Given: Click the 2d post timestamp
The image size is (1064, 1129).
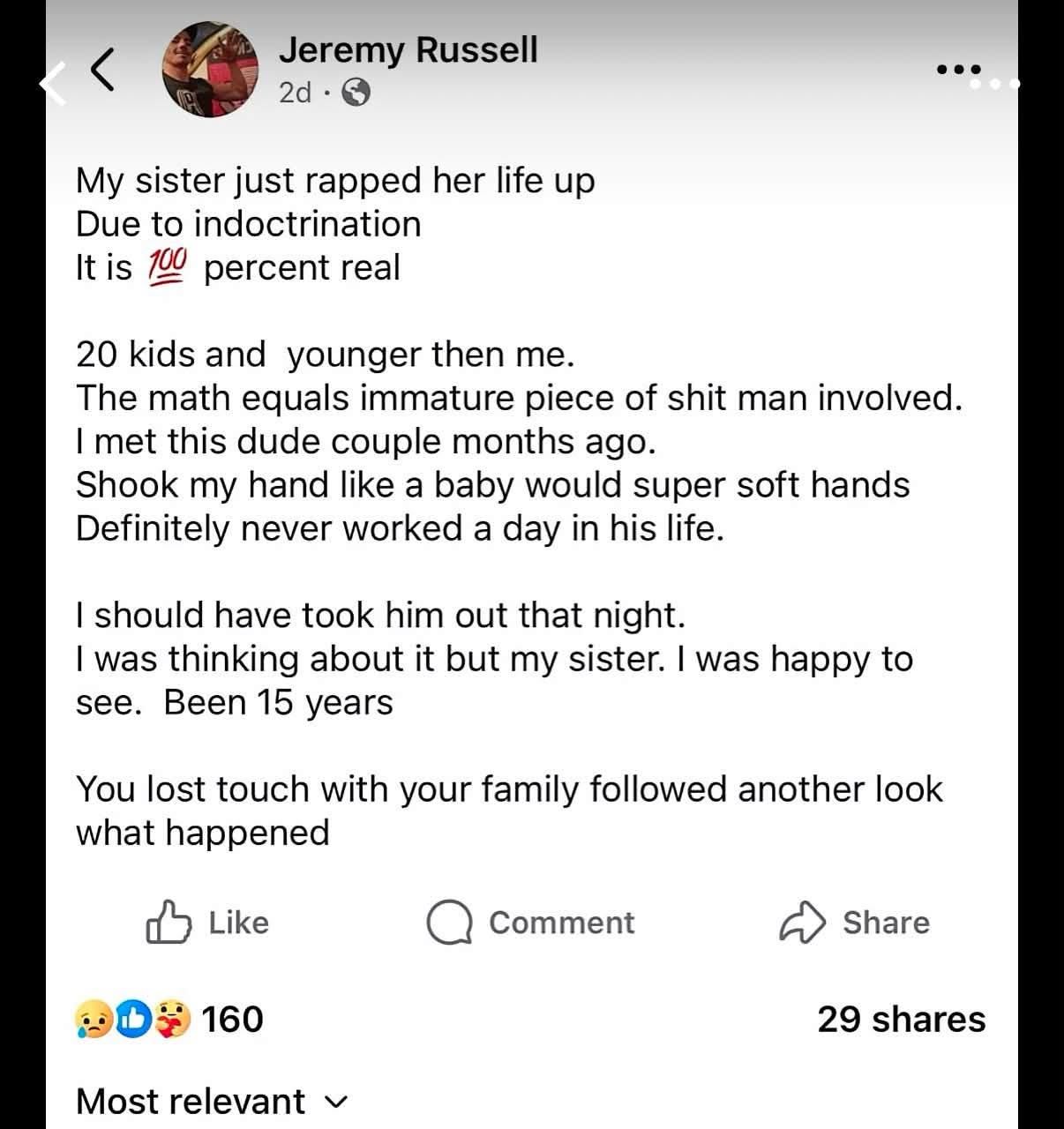Looking at the screenshot, I should 295,93.
